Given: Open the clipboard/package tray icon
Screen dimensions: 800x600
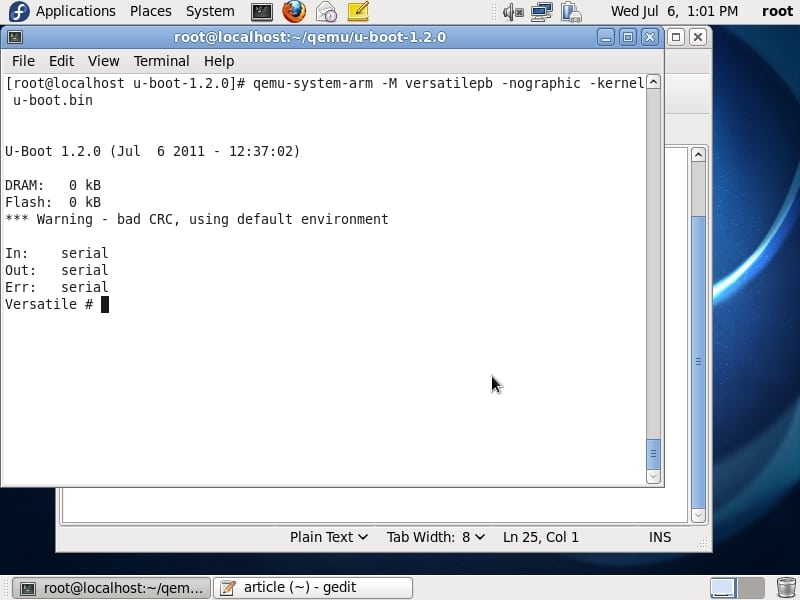Looking at the screenshot, I should (x=571, y=11).
